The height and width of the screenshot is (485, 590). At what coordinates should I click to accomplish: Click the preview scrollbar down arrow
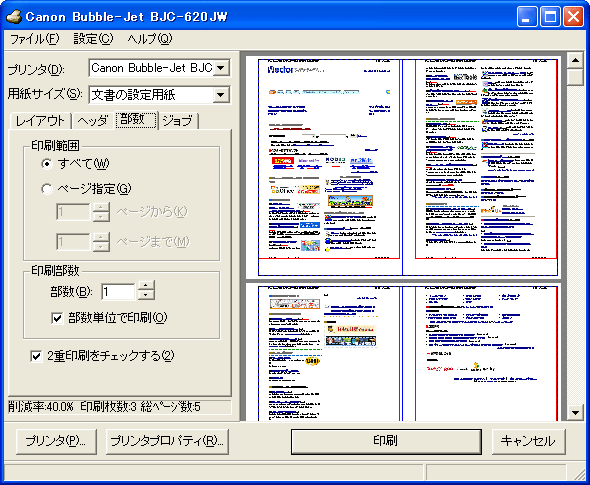575,413
